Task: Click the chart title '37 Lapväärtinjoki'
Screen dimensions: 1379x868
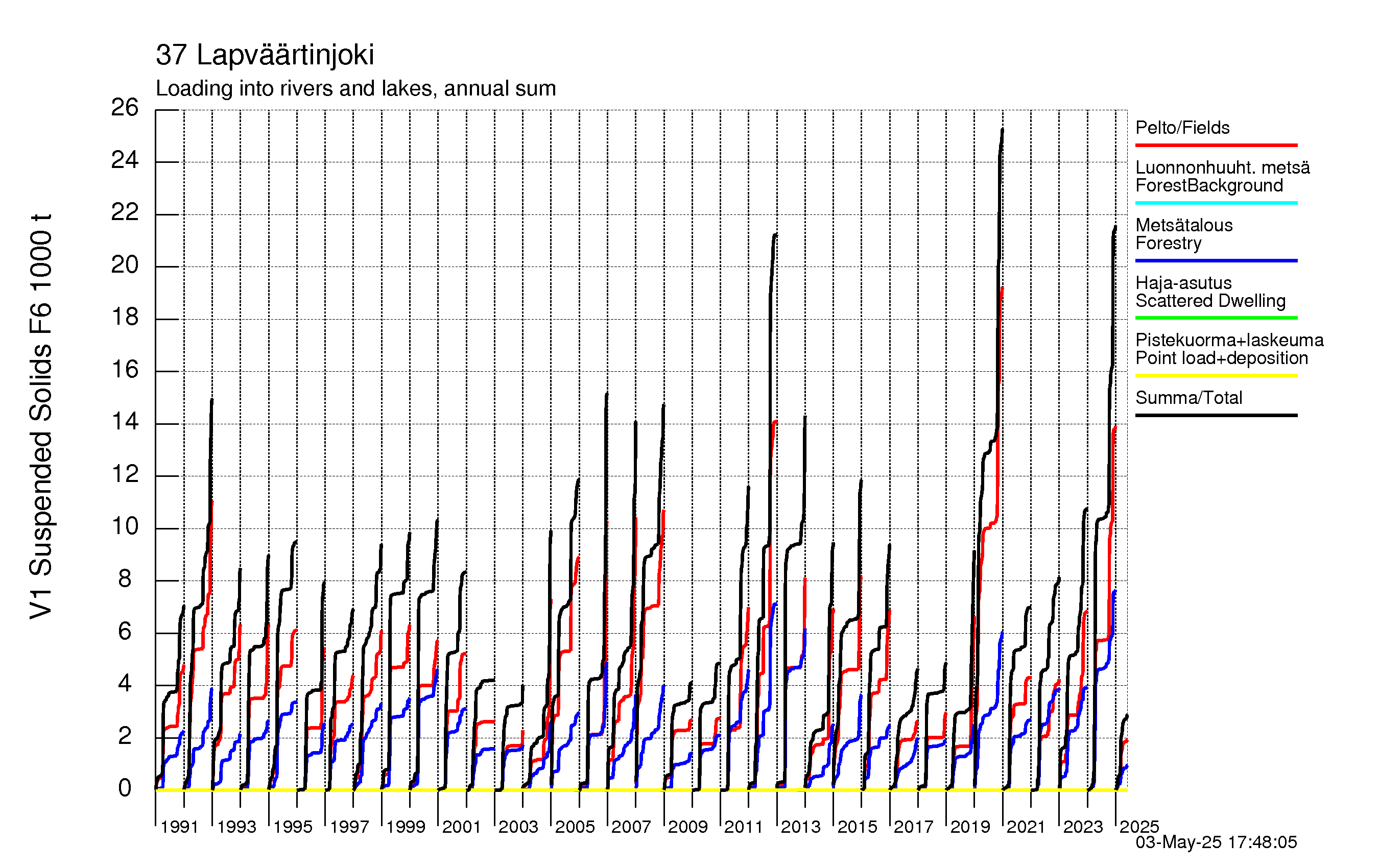Action: tap(265, 56)
